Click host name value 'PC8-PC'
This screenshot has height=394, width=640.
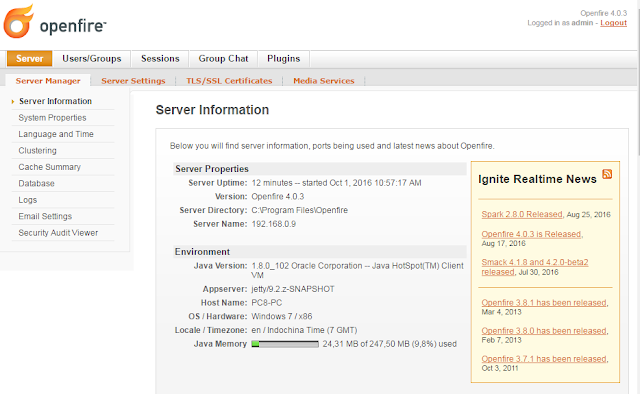267,303
